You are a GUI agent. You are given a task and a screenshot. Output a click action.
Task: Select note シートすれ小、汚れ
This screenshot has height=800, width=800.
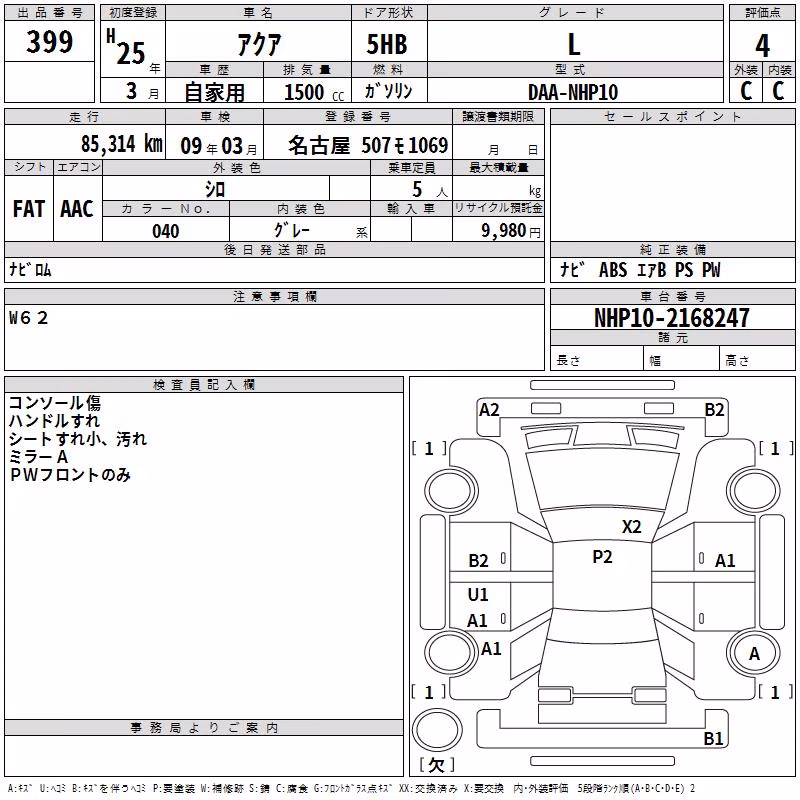(x=78, y=439)
